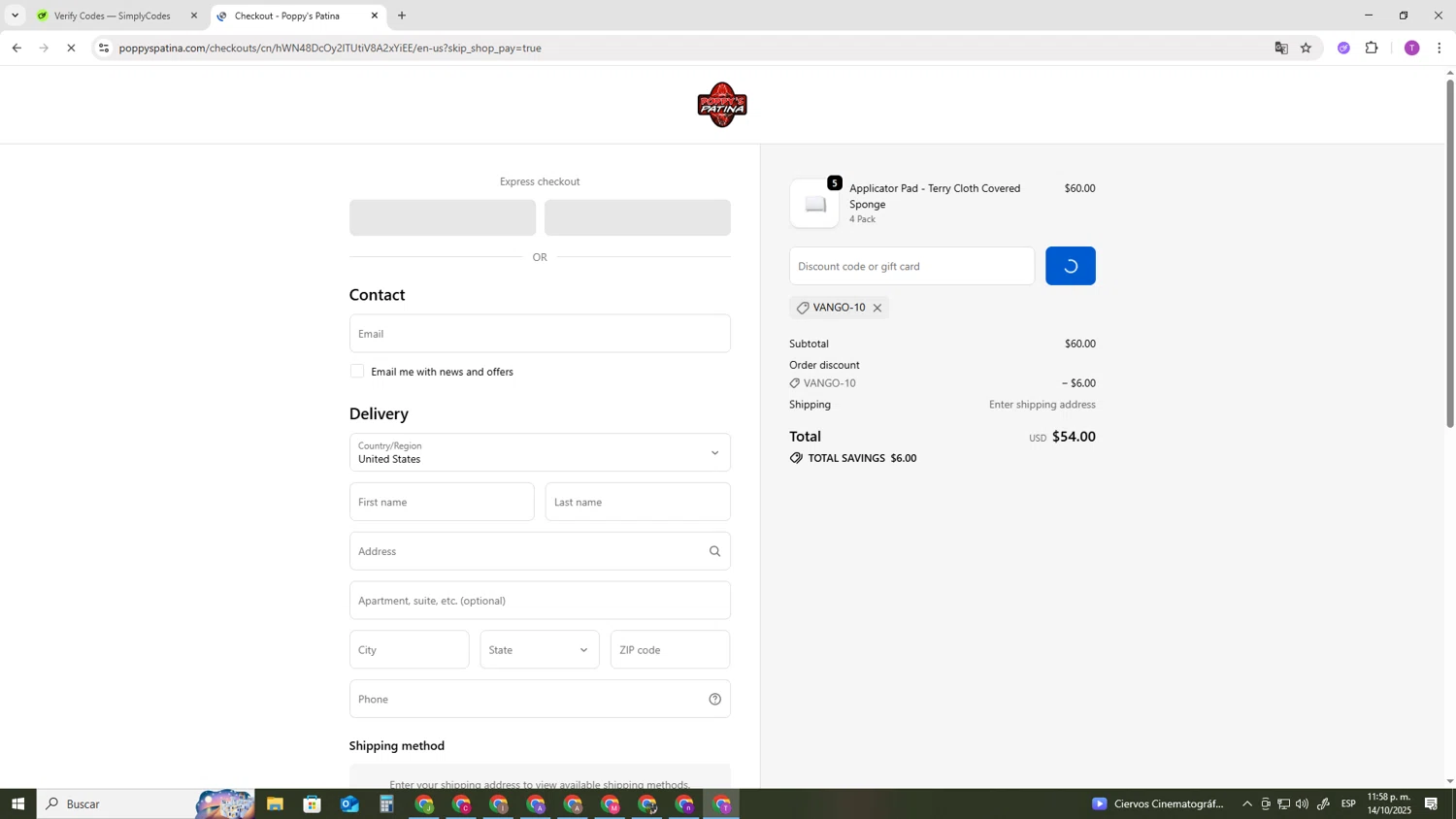Click the purple SimplyCodes extension icon
The width and height of the screenshot is (1456, 819).
(1343, 48)
